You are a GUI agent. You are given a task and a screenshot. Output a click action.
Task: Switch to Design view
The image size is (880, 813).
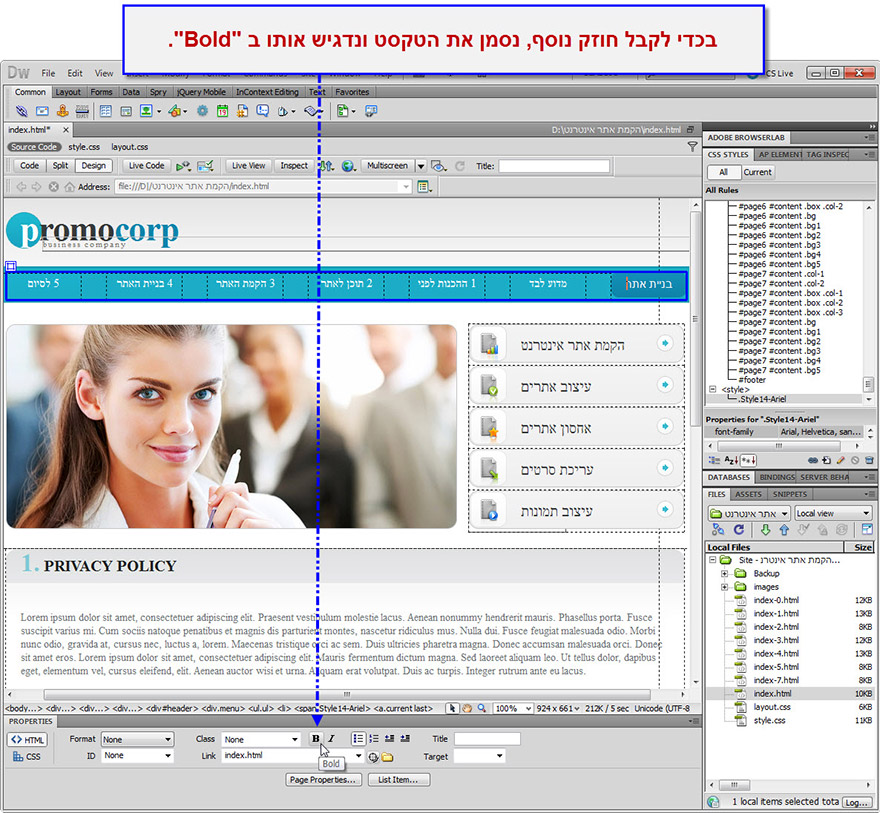coord(93,166)
